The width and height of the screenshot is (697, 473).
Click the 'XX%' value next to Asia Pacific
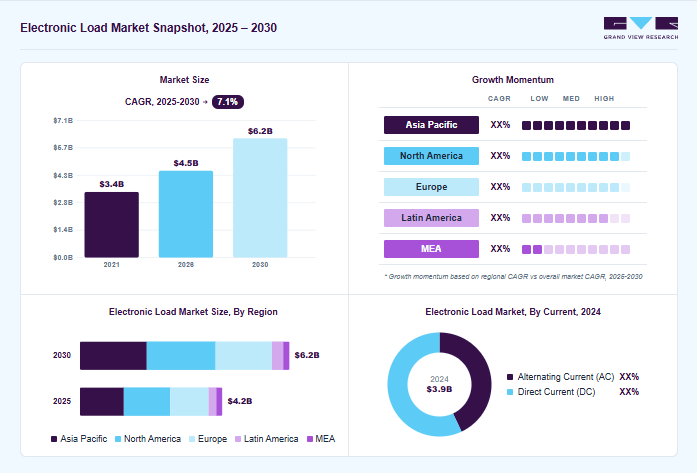500,125
